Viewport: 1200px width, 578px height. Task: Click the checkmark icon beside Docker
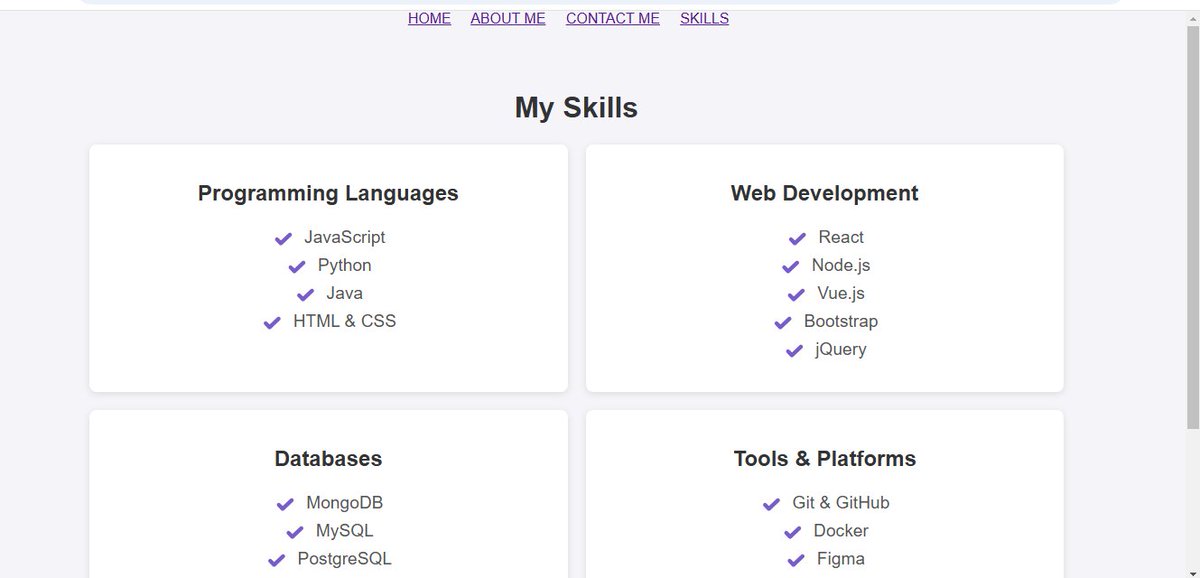point(793,533)
